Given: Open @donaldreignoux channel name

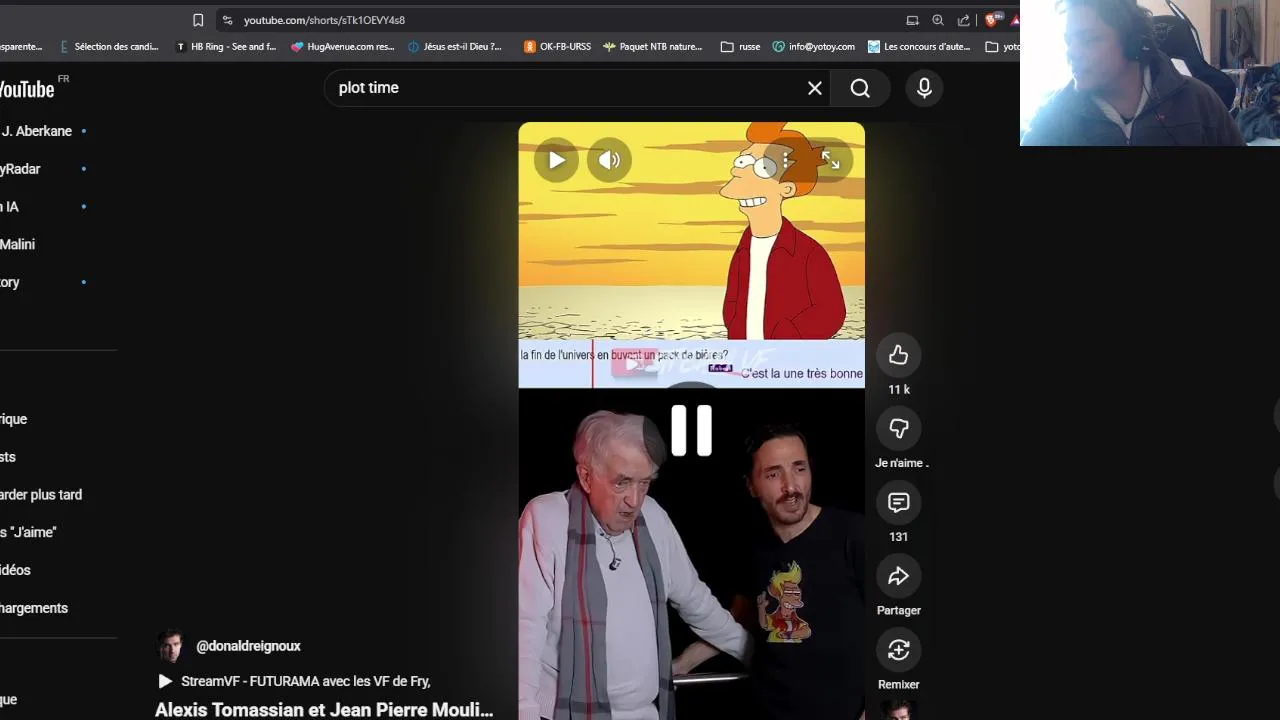Looking at the screenshot, I should coord(248,646).
